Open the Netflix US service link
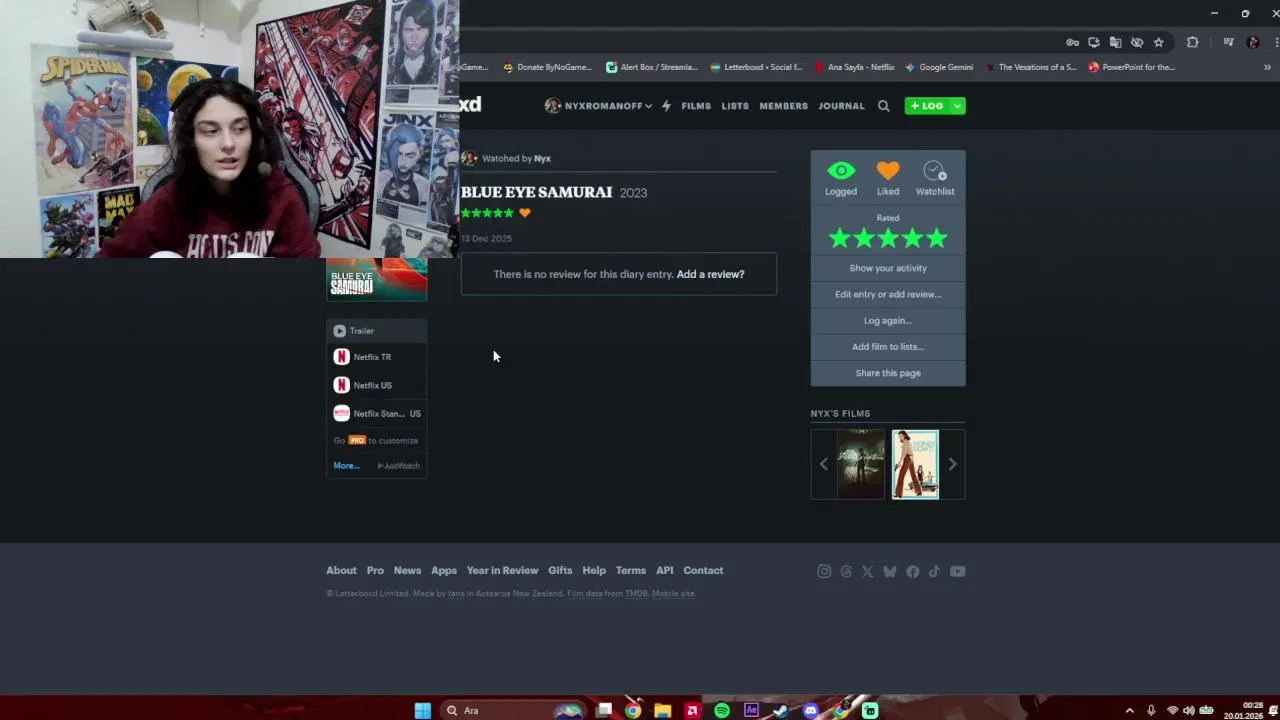Viewport: 1280px width, 720px height. (377, 385)
